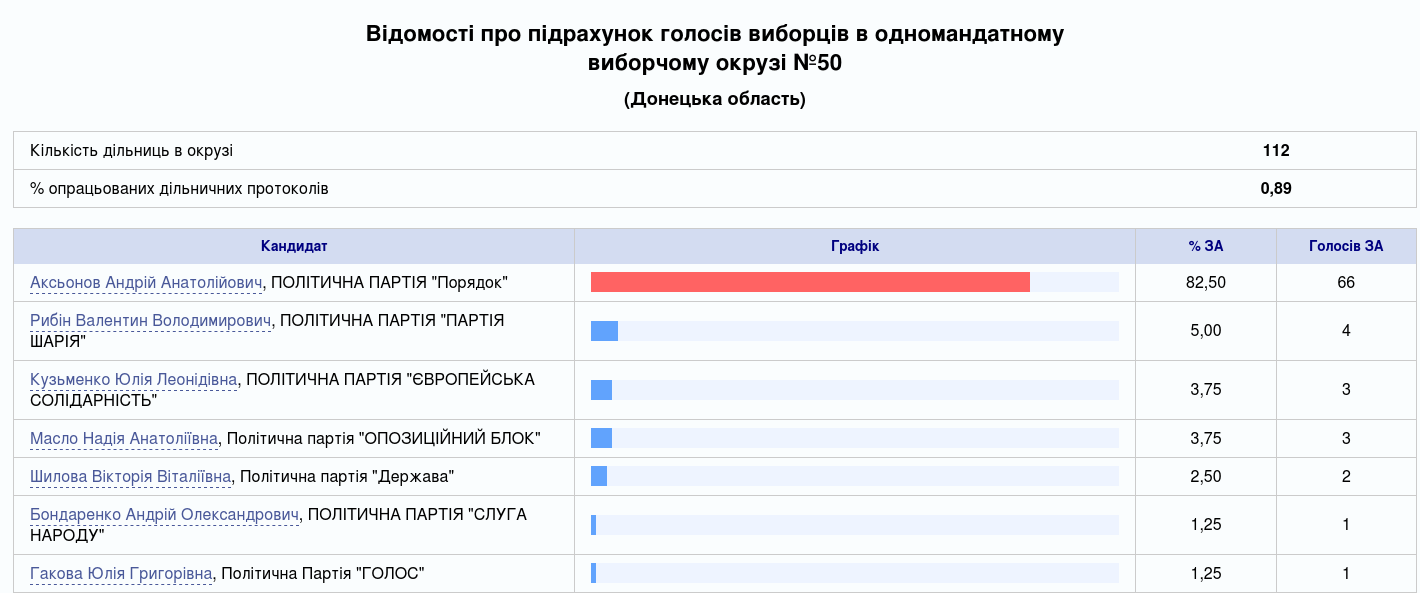Open Масло Надія Анатоліївна candidate link

[x=124, y=438]
